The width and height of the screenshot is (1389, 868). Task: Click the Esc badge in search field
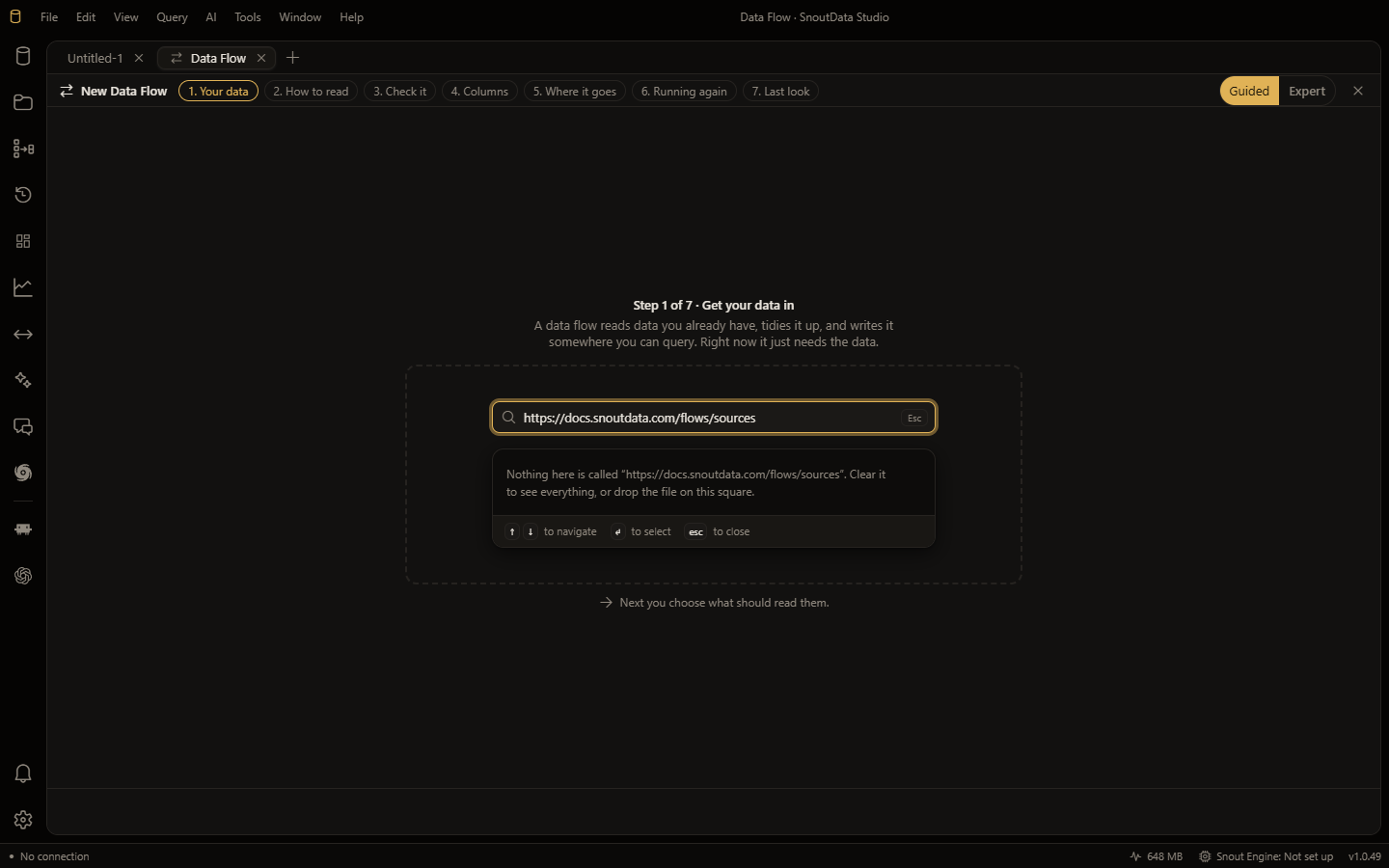[914, 418]
